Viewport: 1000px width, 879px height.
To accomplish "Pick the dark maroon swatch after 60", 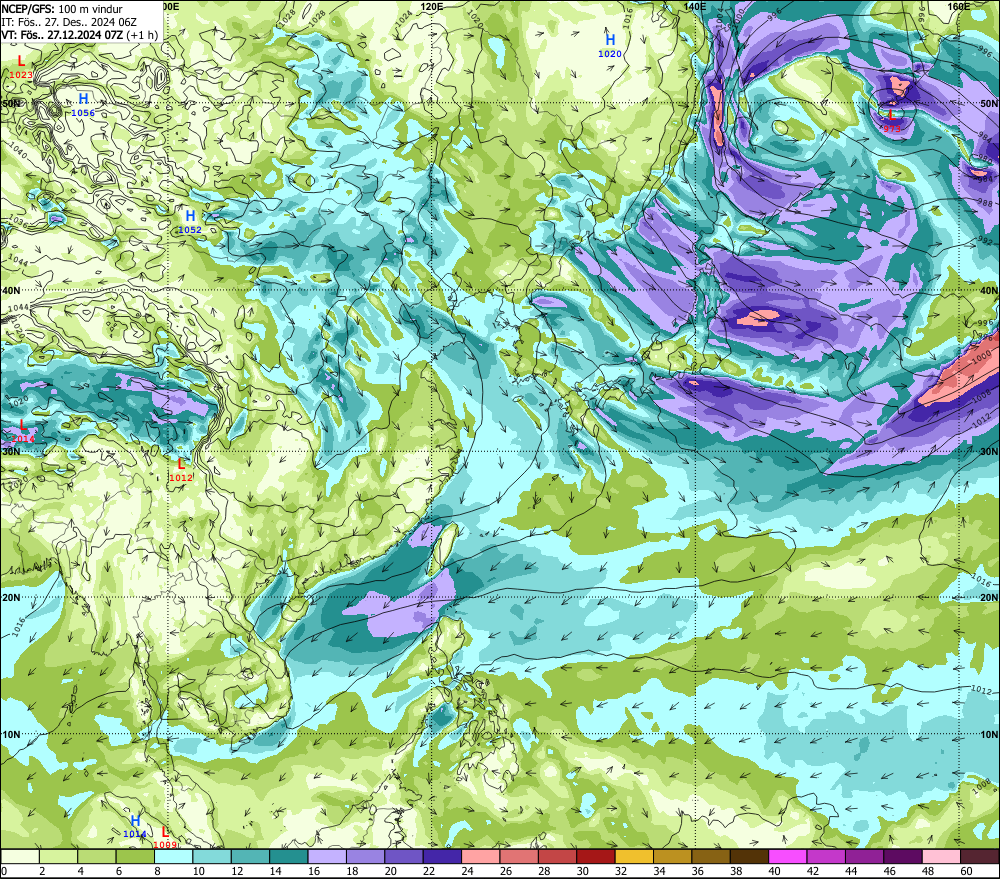I will coord(980,857).
